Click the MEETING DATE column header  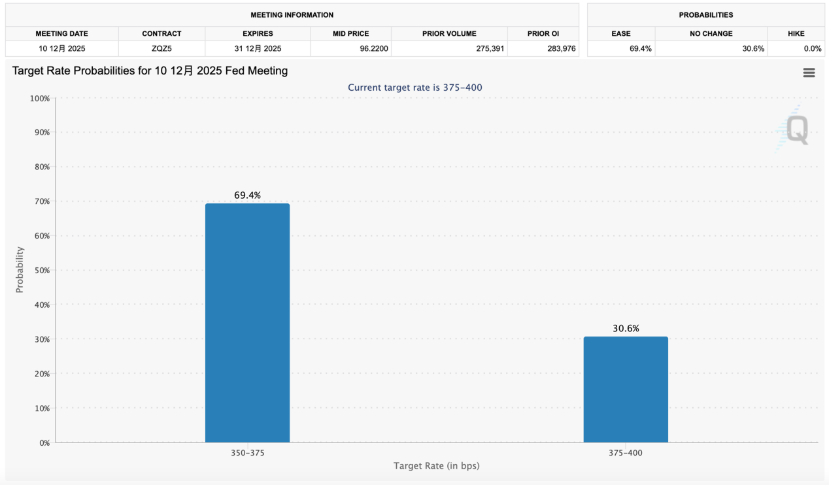[x=62, y=33]
